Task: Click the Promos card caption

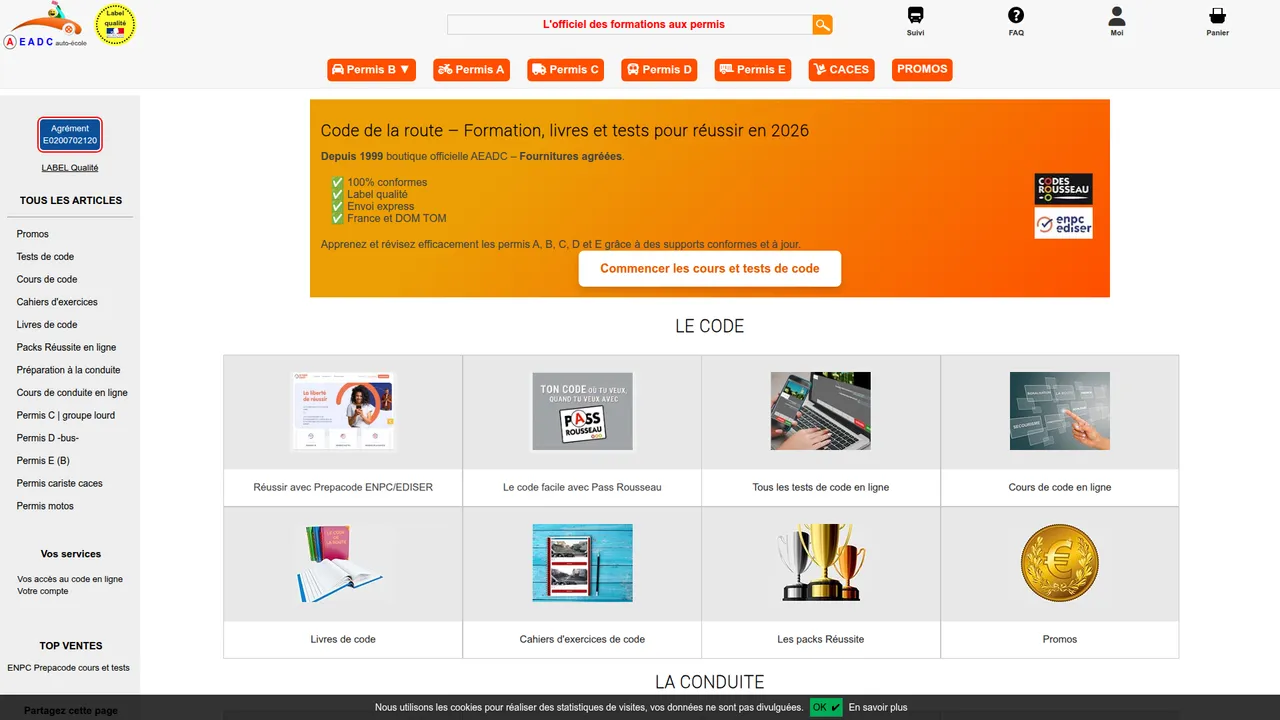Action: (1060, 639)
